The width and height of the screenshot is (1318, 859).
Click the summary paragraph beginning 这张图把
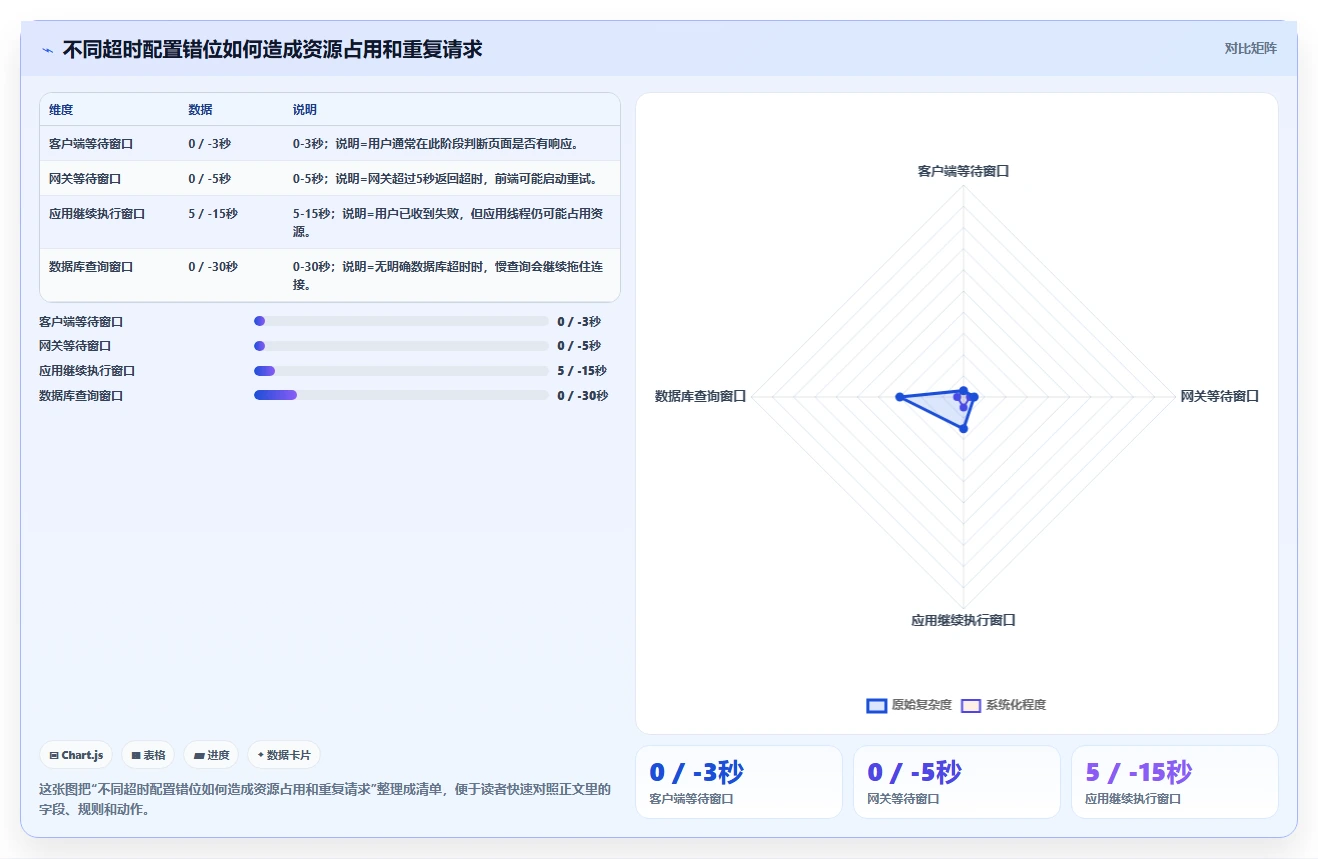pos(325,799)
